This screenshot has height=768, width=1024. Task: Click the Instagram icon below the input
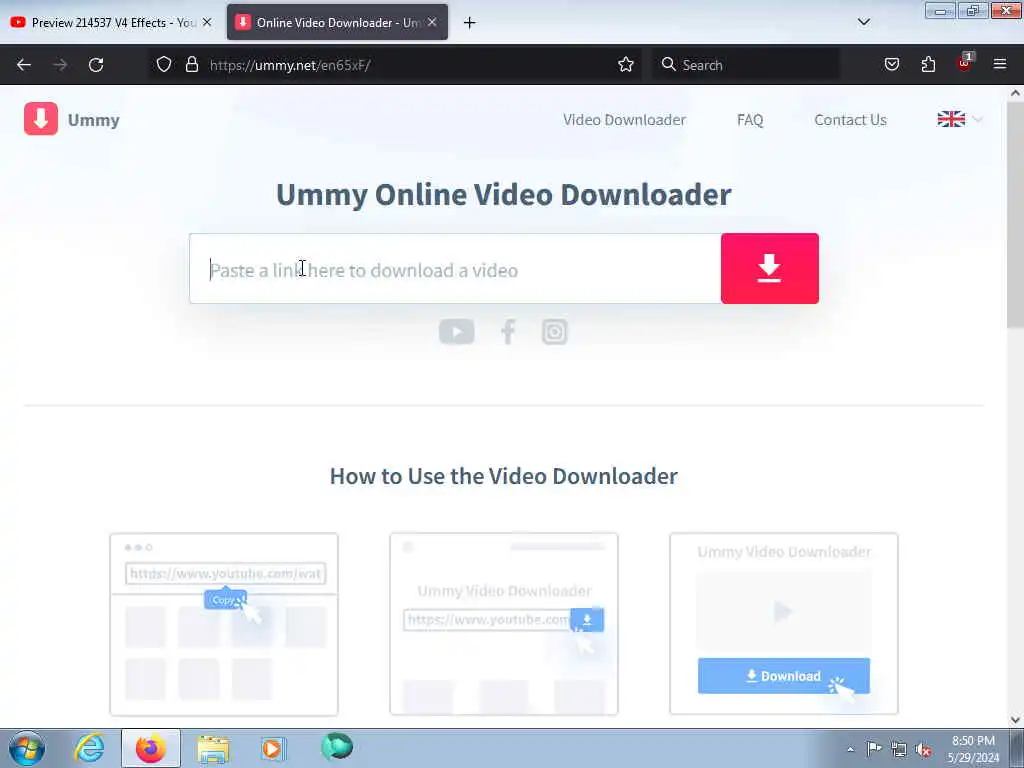pyautogui.click(x=554, y=332)
